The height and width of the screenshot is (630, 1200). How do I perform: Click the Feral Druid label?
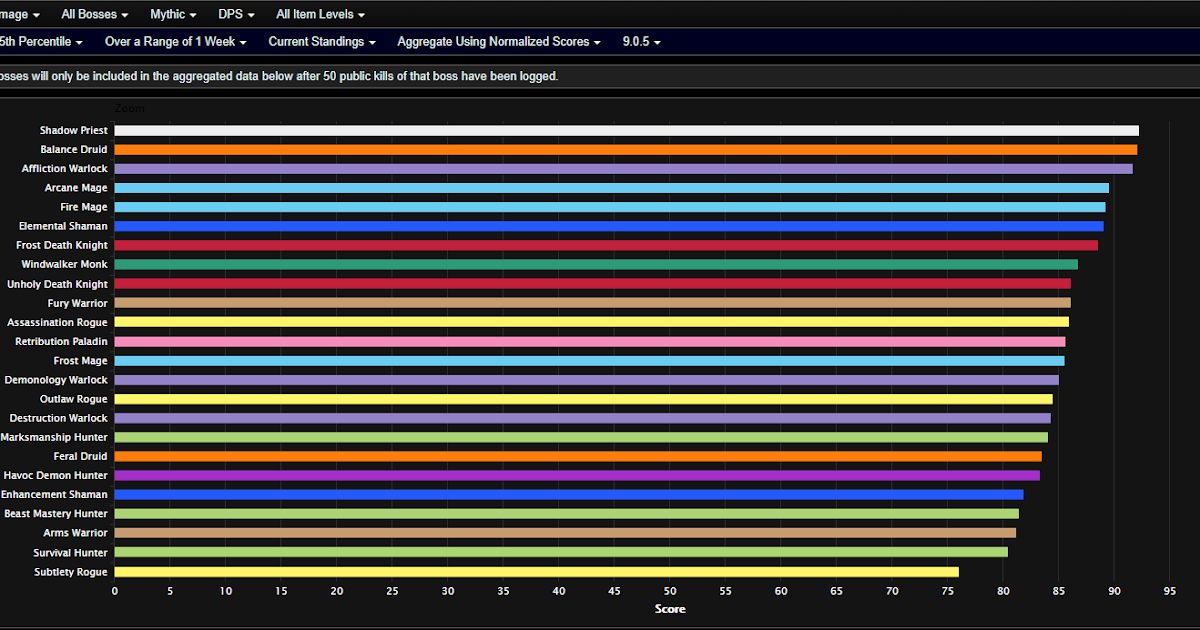[x=81, y=456]
